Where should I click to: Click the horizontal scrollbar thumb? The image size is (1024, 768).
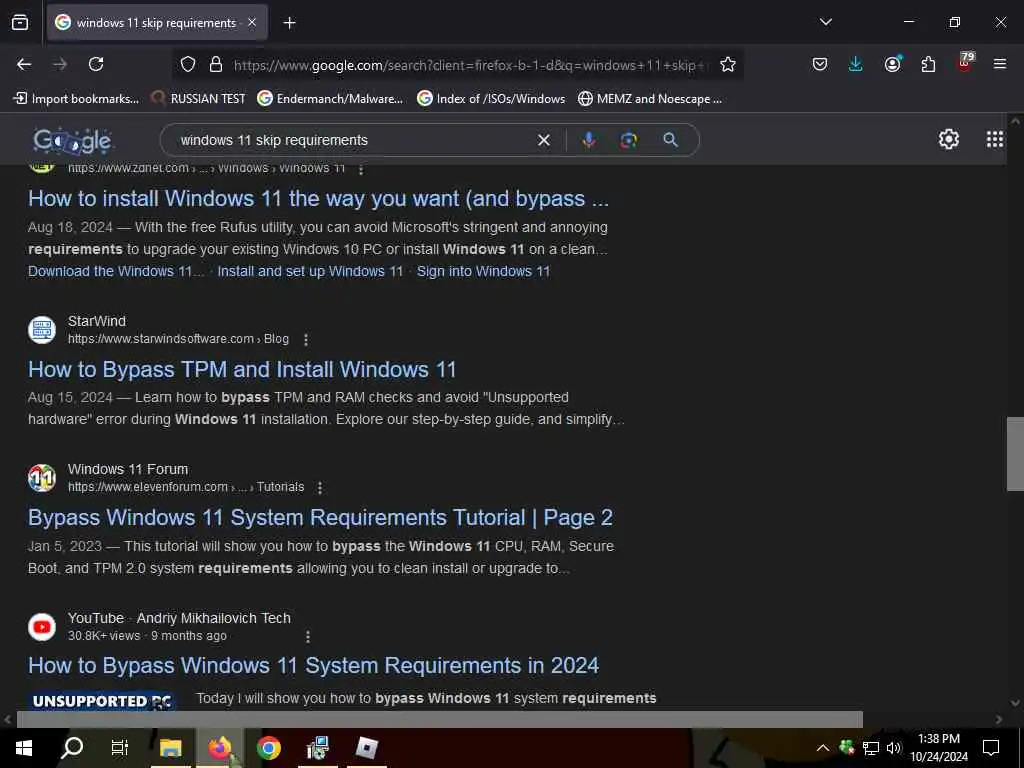point(440,719)
